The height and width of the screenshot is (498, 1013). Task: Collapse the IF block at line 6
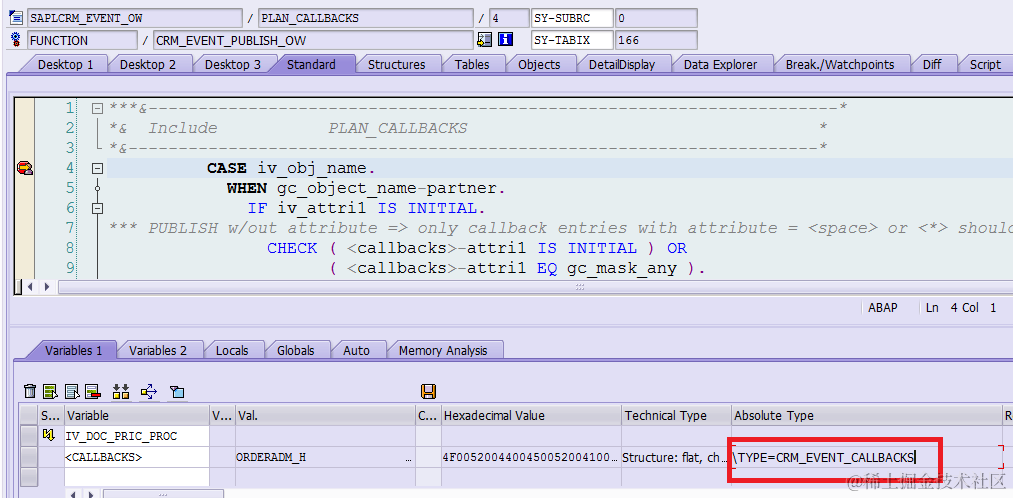coord(97,209)
